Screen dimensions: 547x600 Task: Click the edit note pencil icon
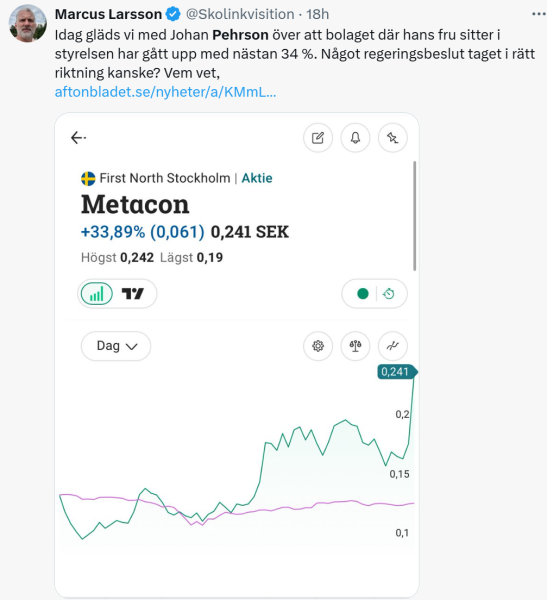click(x=318, y=138)
